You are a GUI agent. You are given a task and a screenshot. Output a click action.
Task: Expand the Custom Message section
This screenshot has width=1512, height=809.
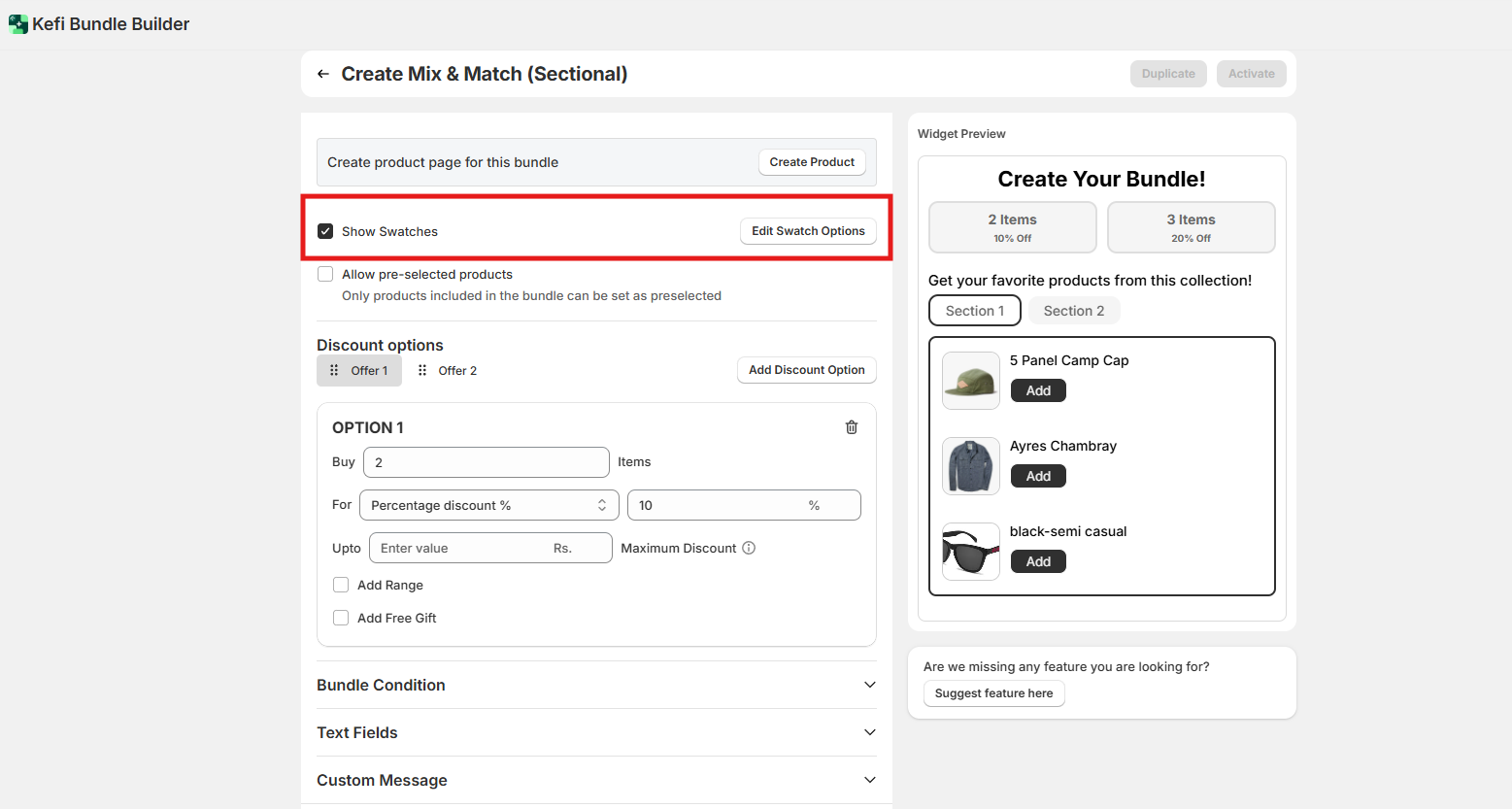pyautogui.click(x=596, y=780)
